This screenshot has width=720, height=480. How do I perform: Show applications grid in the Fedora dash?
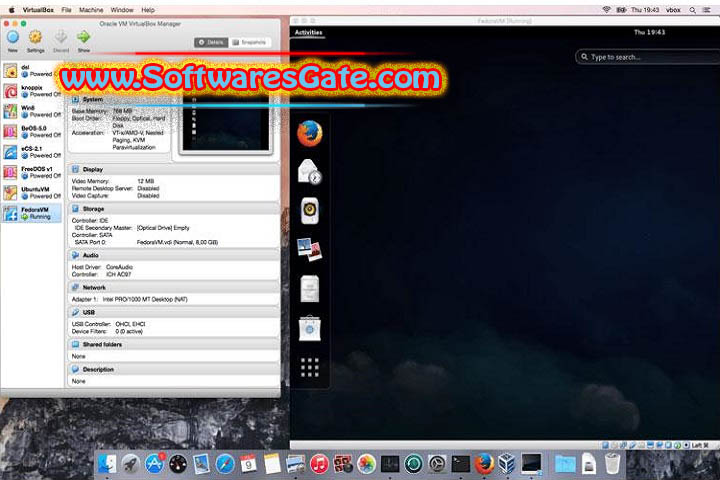tap(309, 367)
